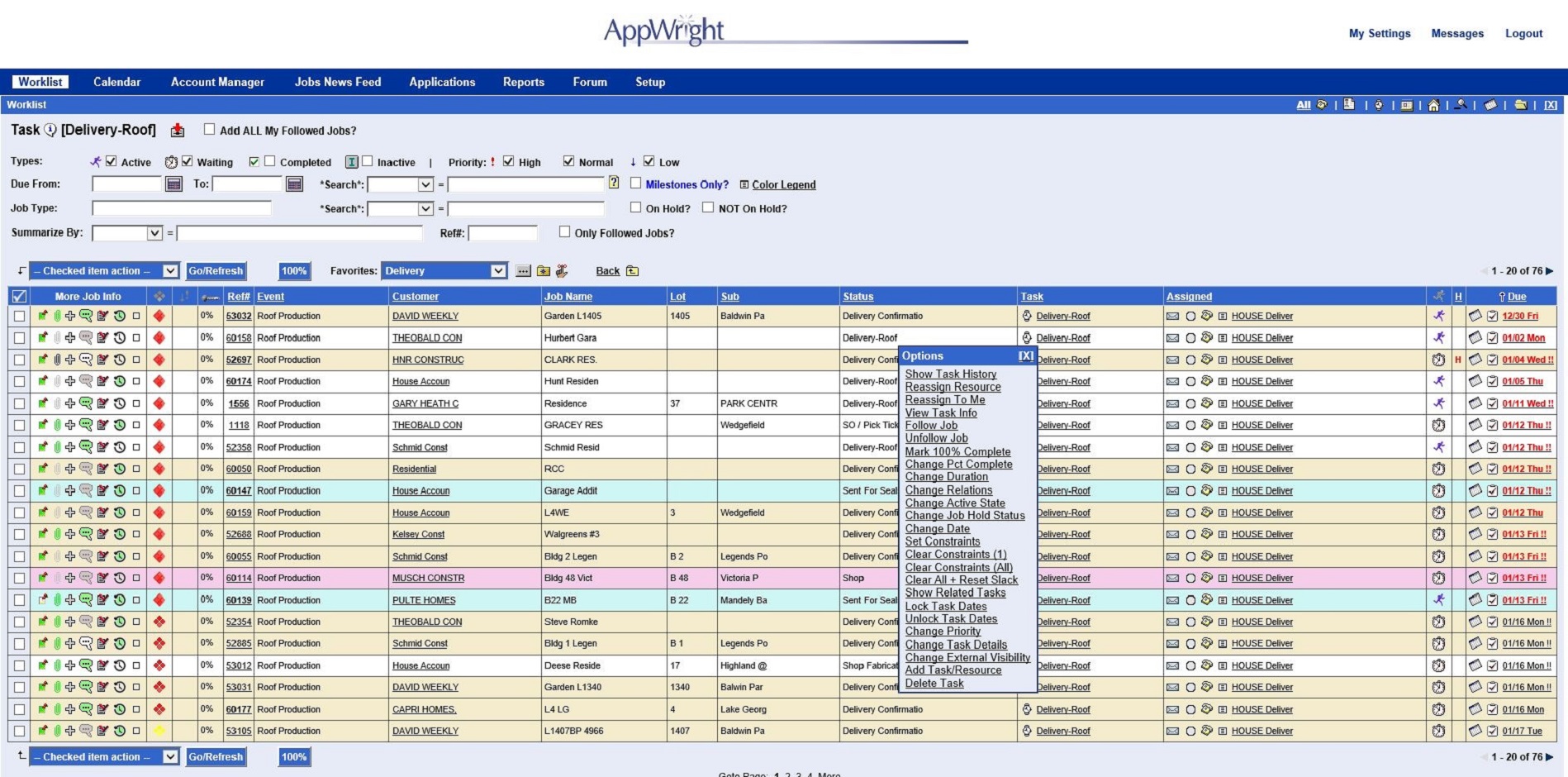Click the top 100% button
Screen dimensions: 1568x777
[294, 271]
